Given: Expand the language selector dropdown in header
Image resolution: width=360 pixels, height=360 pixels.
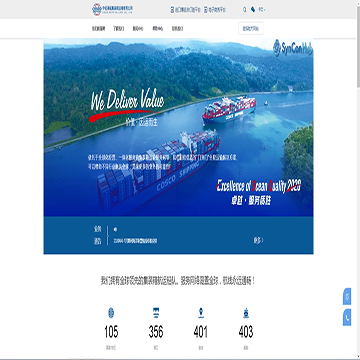Looking at the screenshot, I should pos(261,10).
